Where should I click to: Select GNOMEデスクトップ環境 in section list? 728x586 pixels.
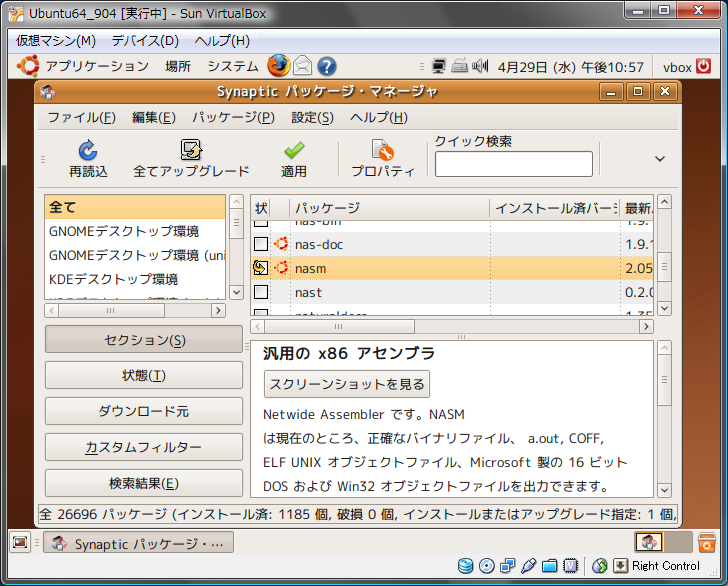pyautogui.click(x=135, y=231)
